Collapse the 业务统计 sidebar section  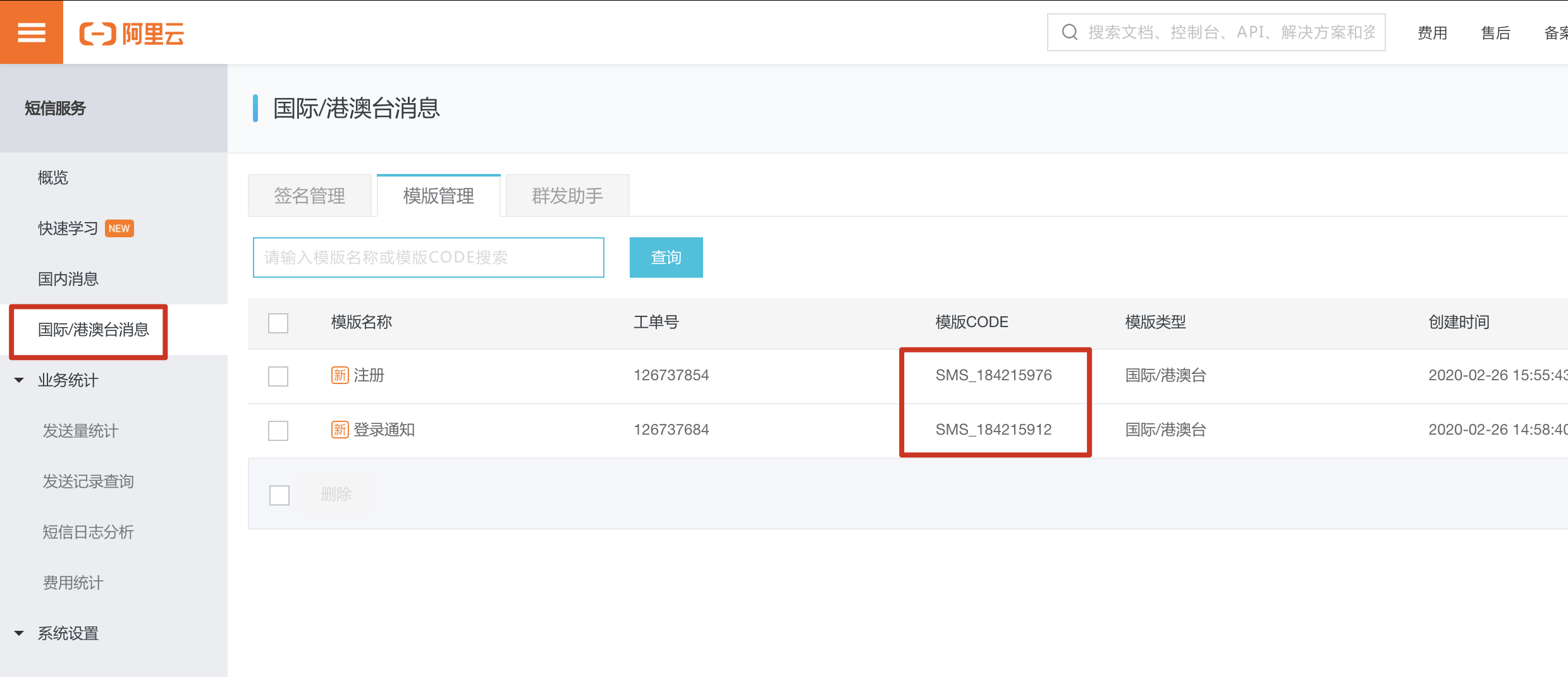pyautogui.click(x=19, y=380)
